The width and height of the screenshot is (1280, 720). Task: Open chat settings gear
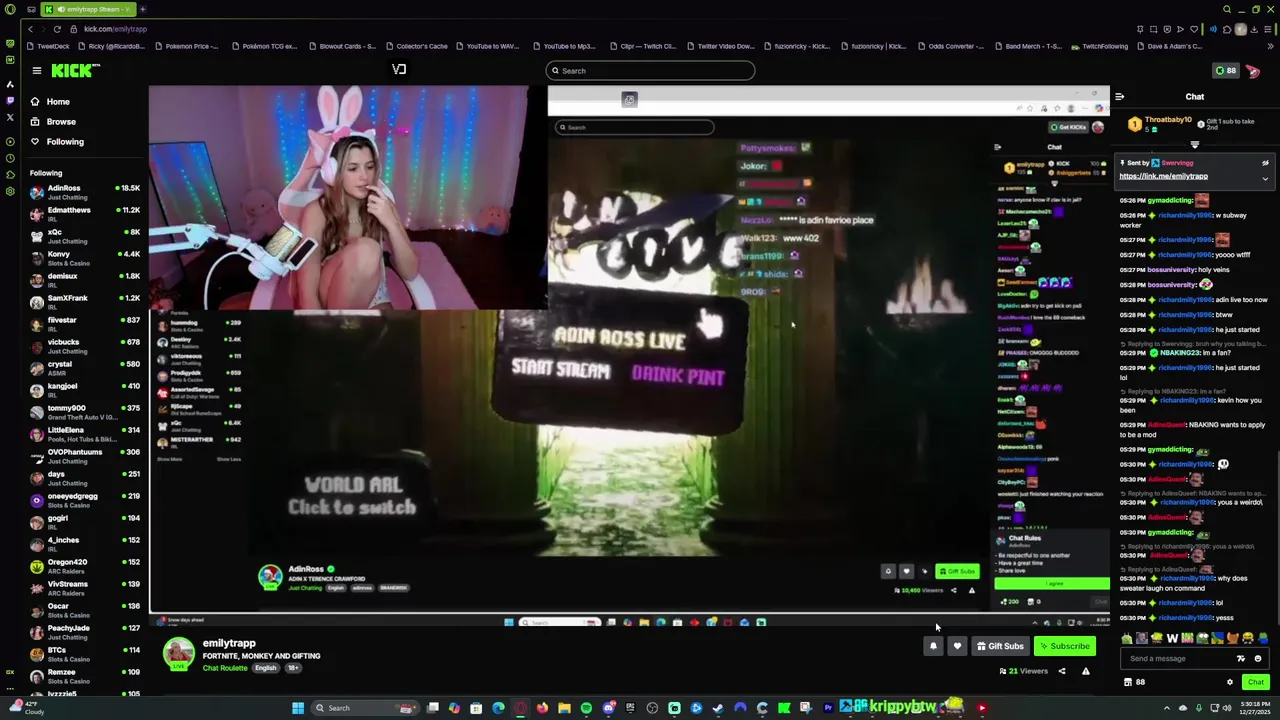tap(1230, 682)
